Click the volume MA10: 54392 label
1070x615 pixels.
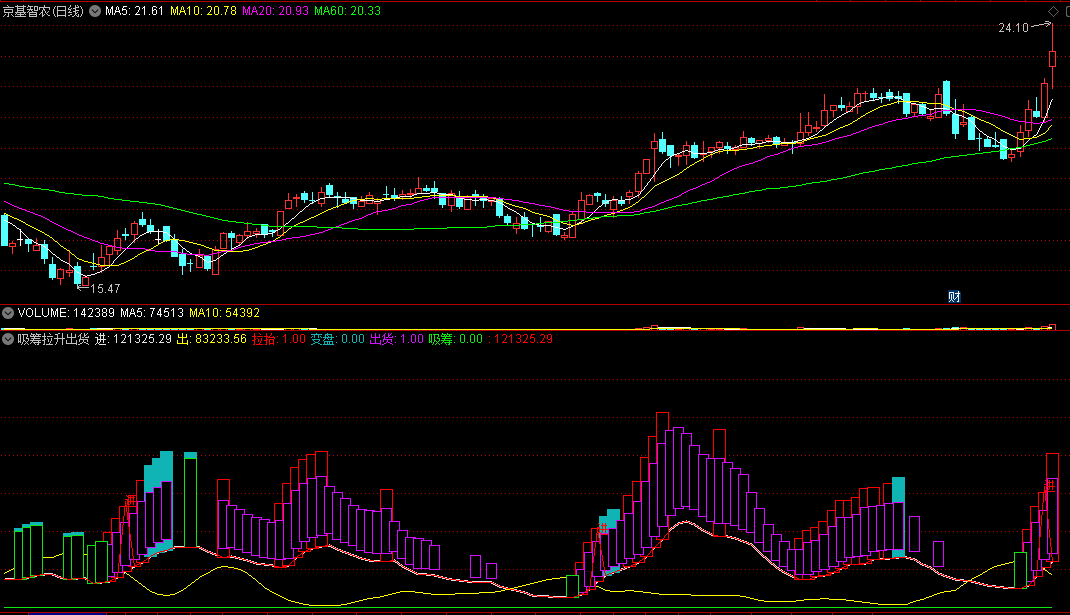point(225,313)
